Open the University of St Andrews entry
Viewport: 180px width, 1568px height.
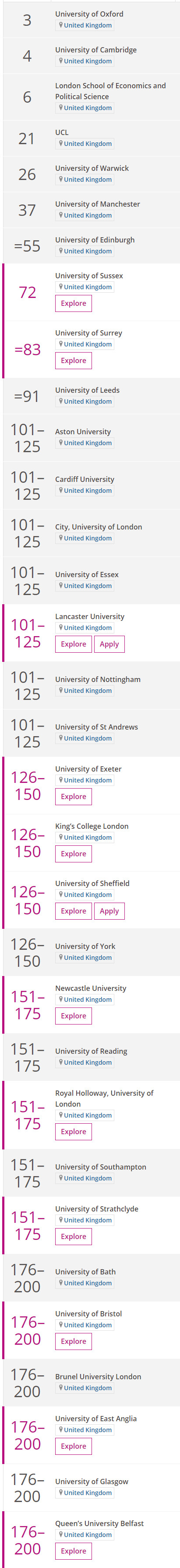[96, 727]
